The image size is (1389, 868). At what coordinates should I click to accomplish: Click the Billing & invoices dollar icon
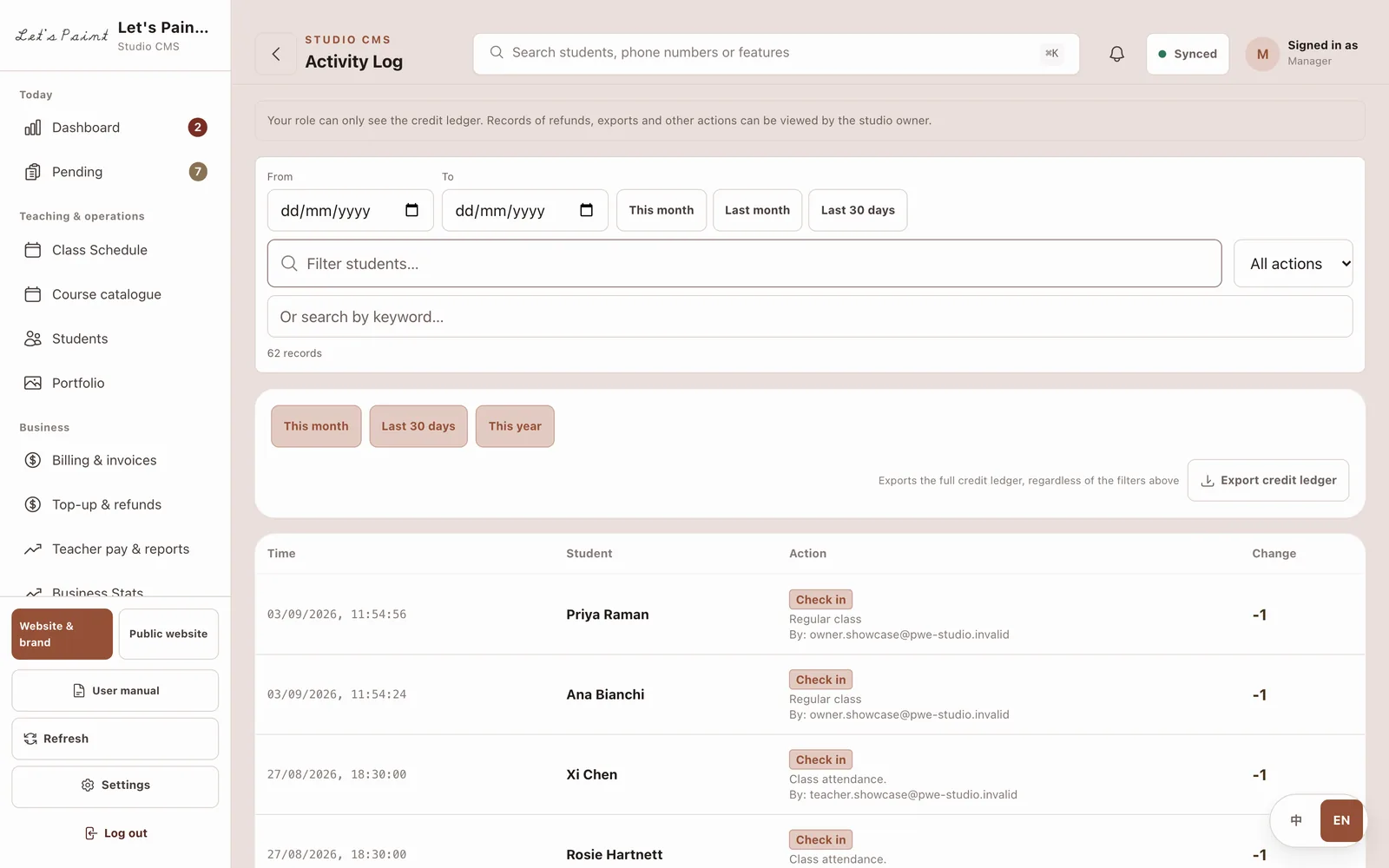tap(33, 460)
